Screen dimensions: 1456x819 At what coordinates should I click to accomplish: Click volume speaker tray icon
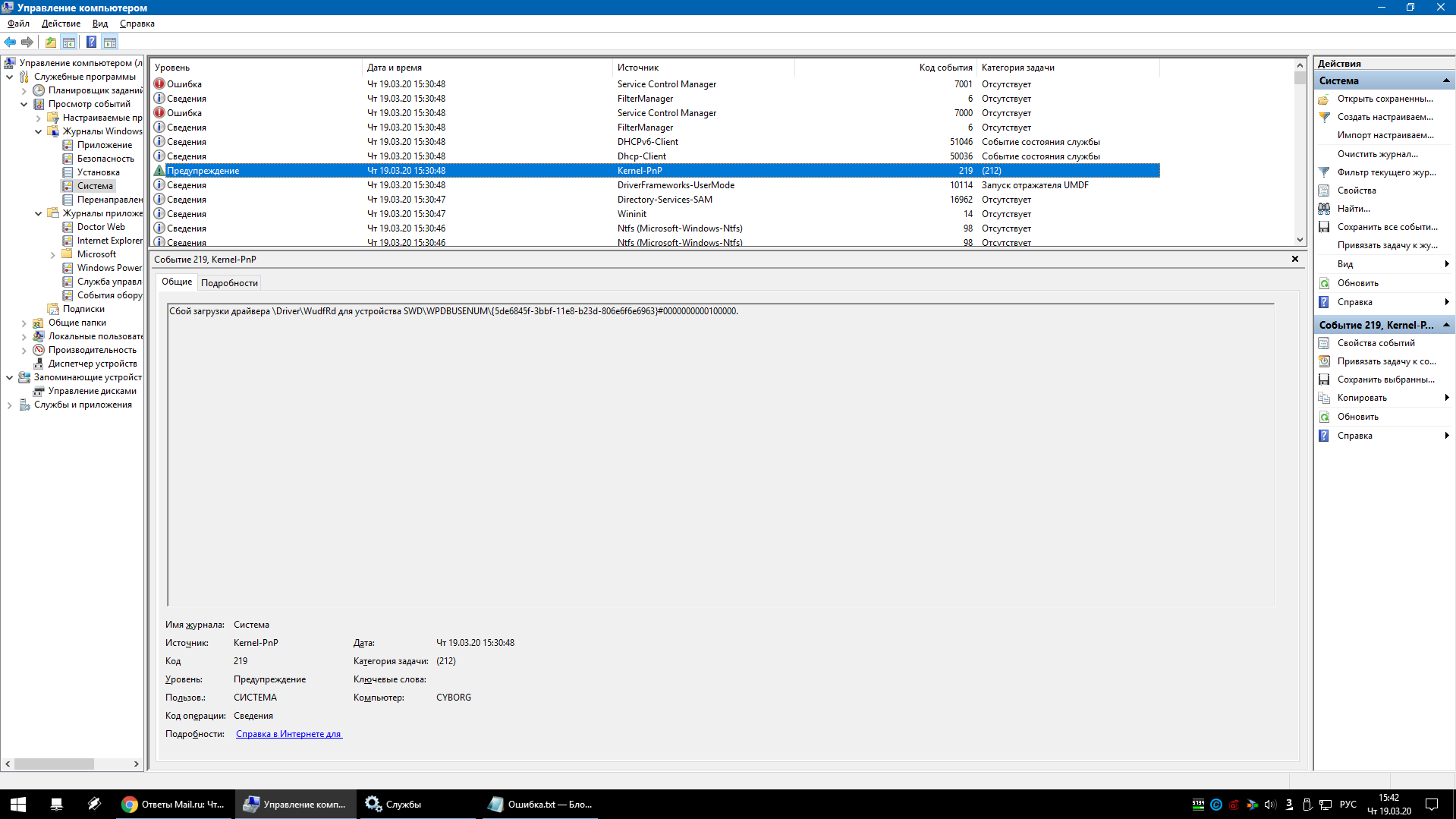click(1270, 805)
